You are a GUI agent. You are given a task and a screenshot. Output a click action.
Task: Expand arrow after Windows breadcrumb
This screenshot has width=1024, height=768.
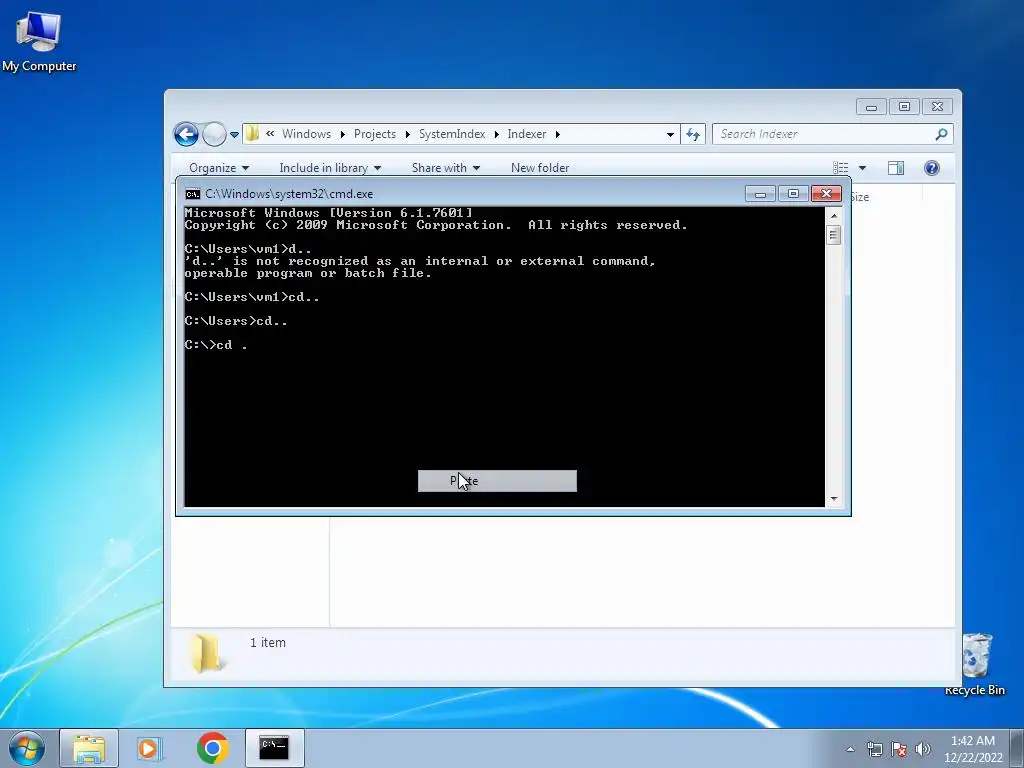[342, 135]
